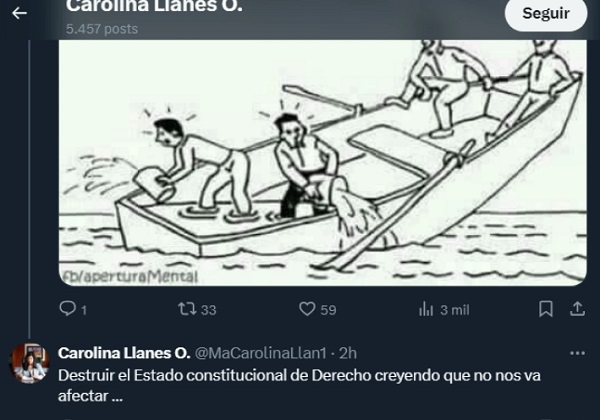Open the reply text about Estado constitucional
Screen dimensions: 600x420
[x=299, y=386]
